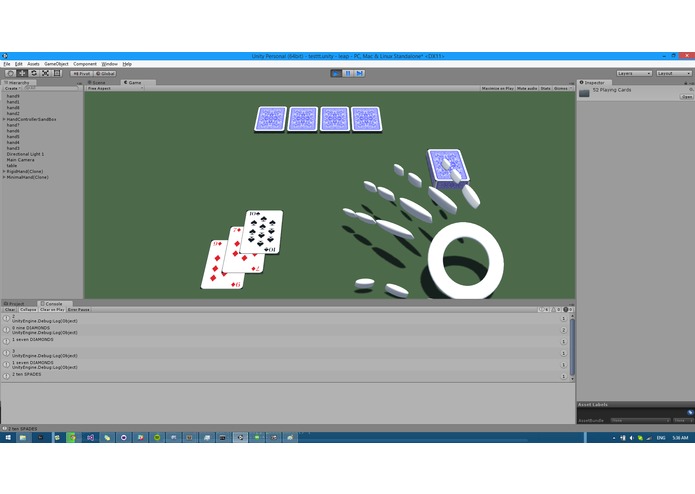Click the Open button in Inspector
This screenshot has height=494, width=695.
[687, 96]
